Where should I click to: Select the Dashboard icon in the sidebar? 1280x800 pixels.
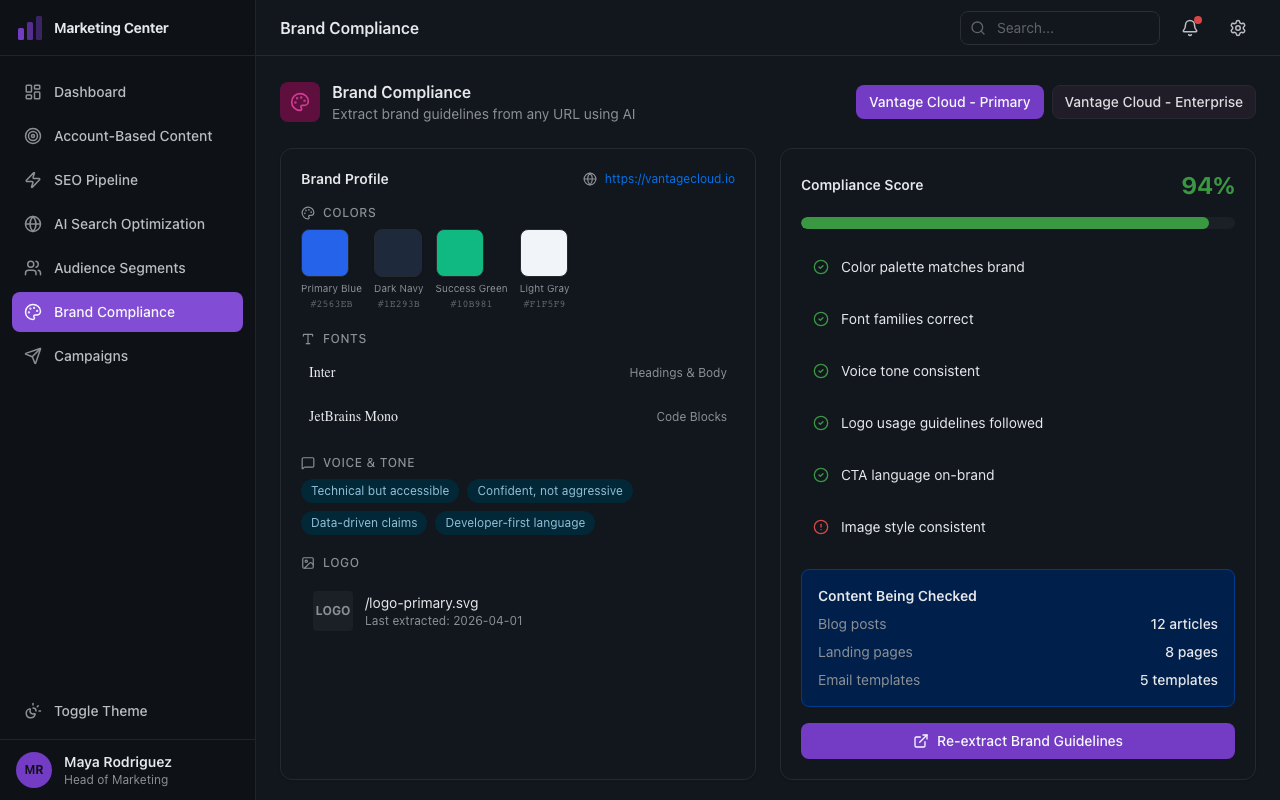(33, 91)
